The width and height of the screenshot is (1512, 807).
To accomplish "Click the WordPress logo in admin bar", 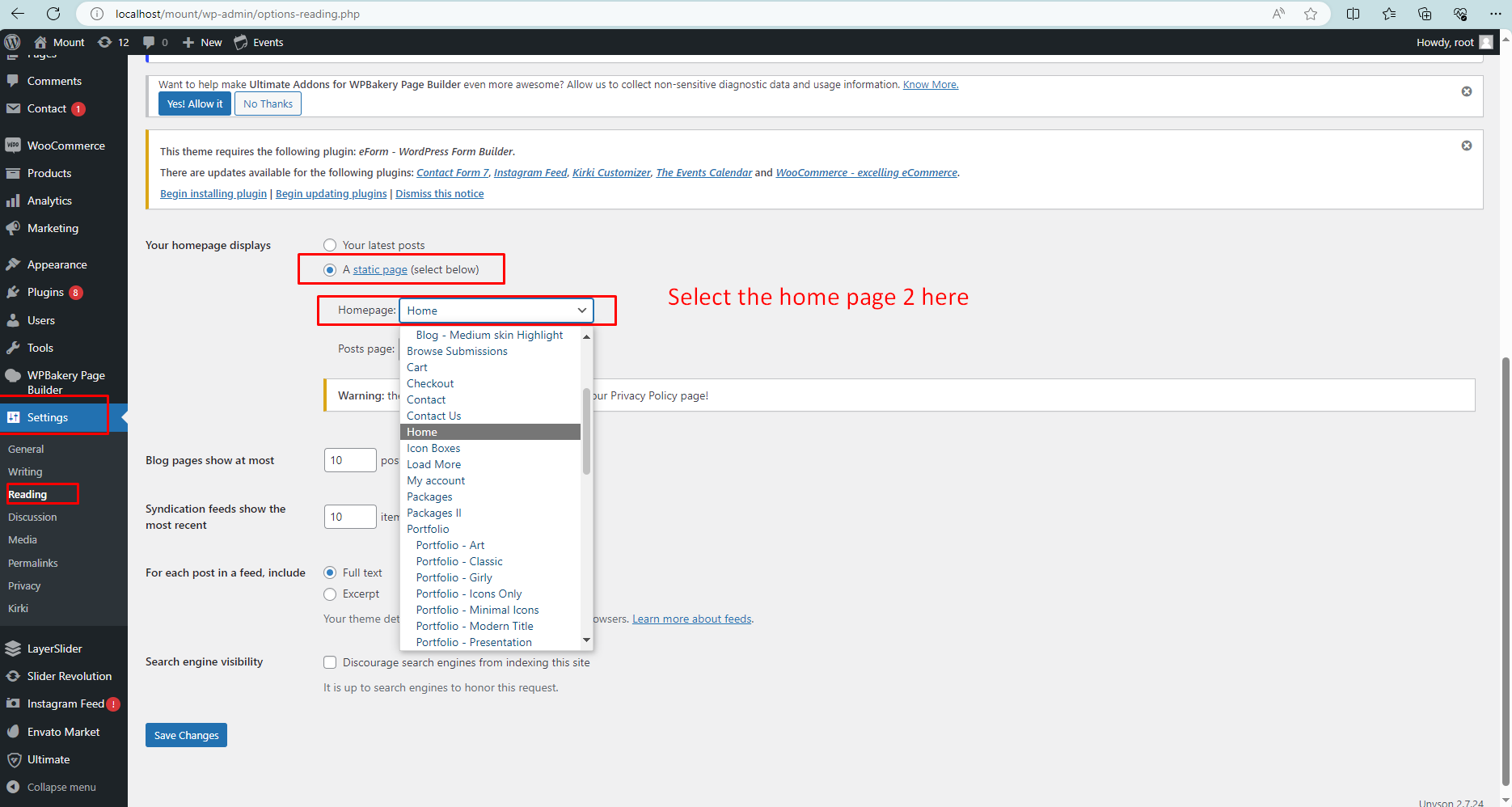I will (12, 42).
